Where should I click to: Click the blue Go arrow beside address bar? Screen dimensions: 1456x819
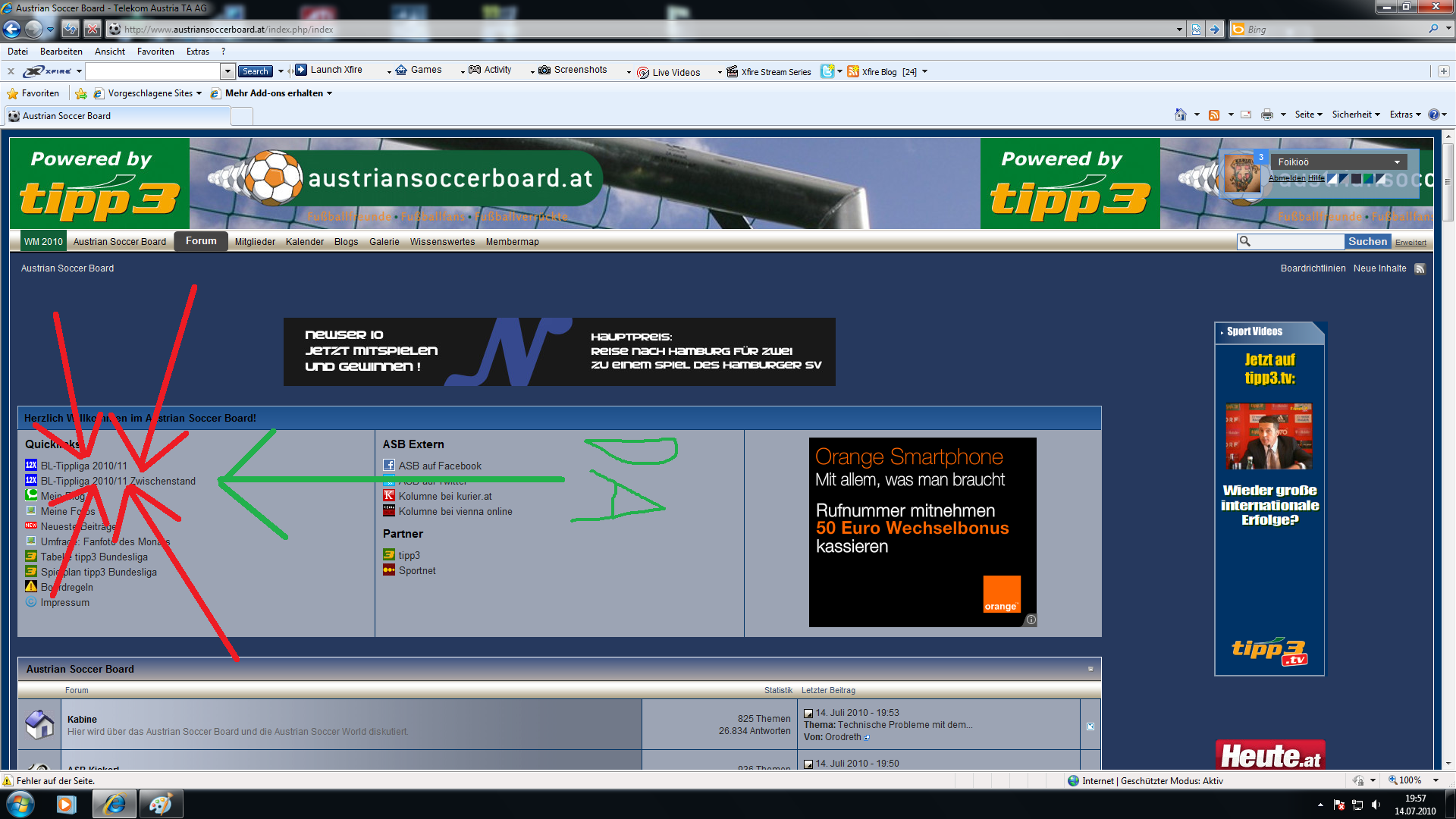tap(1215, 29)
